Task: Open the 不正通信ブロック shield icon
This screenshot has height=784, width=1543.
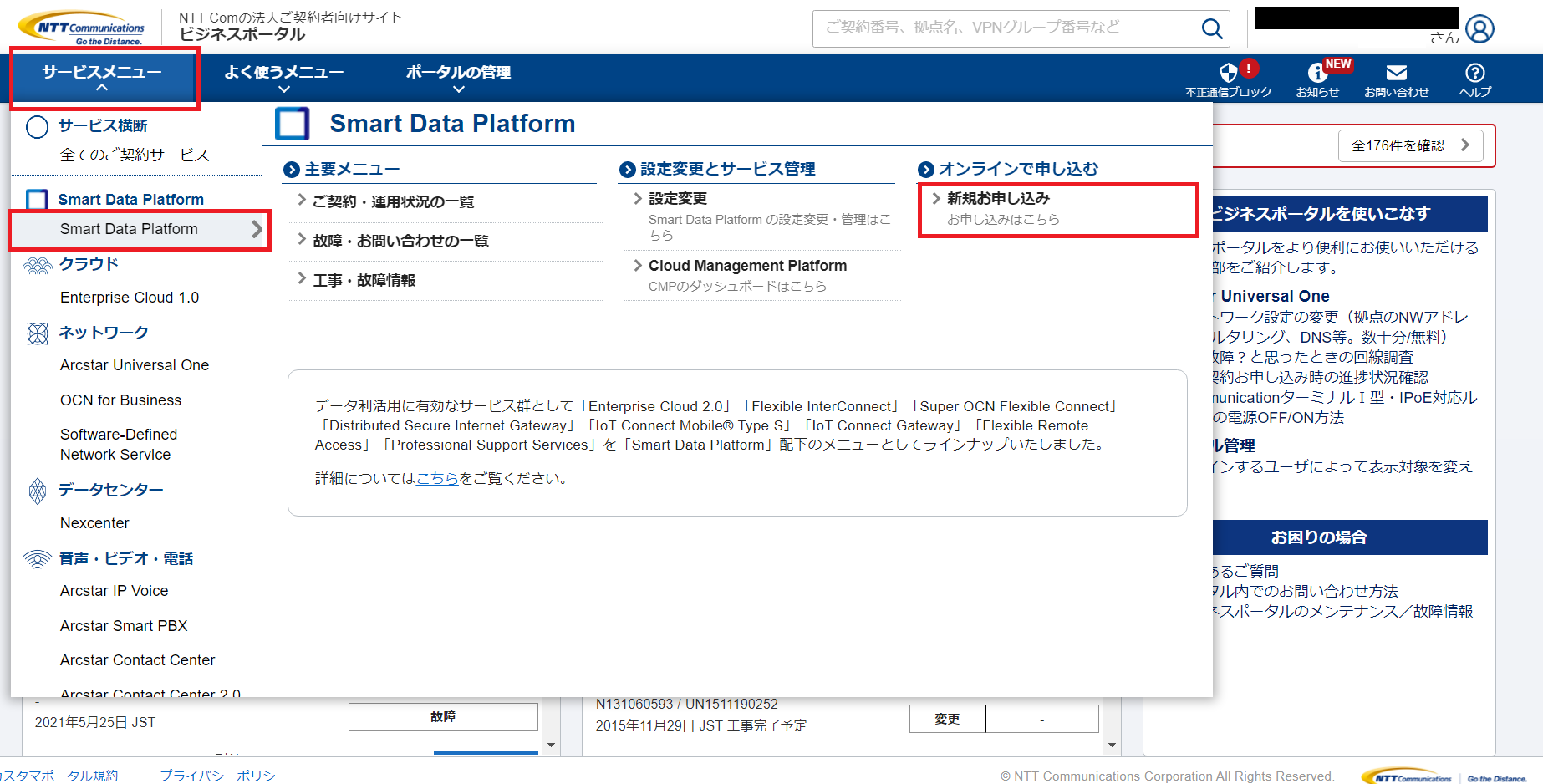Action: (x=1228, y=74)
